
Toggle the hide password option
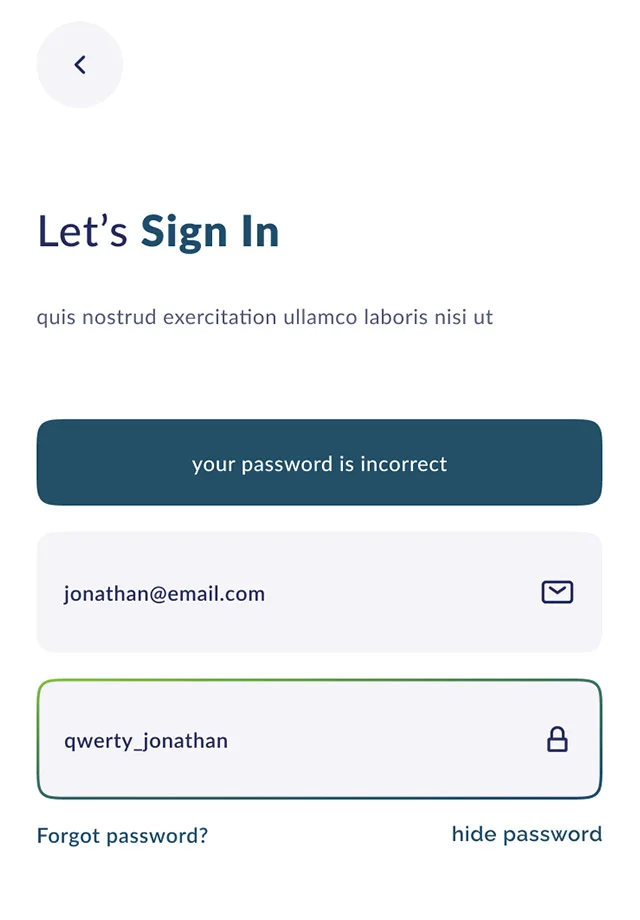pos(526,834)
